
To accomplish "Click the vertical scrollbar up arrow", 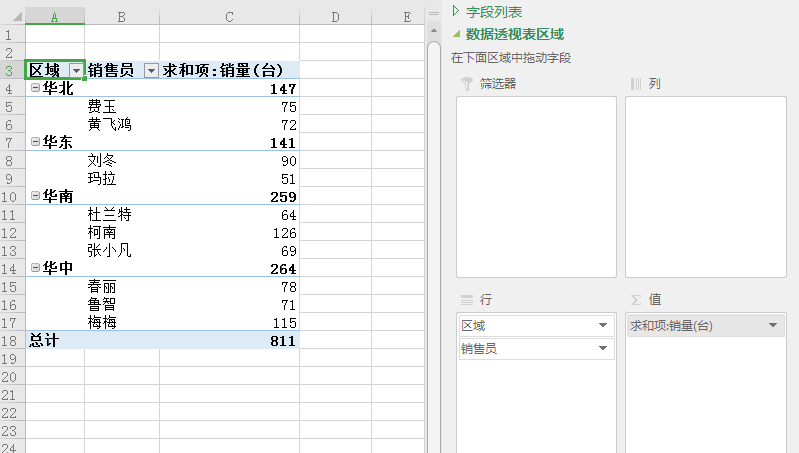I will coord(434,31).
